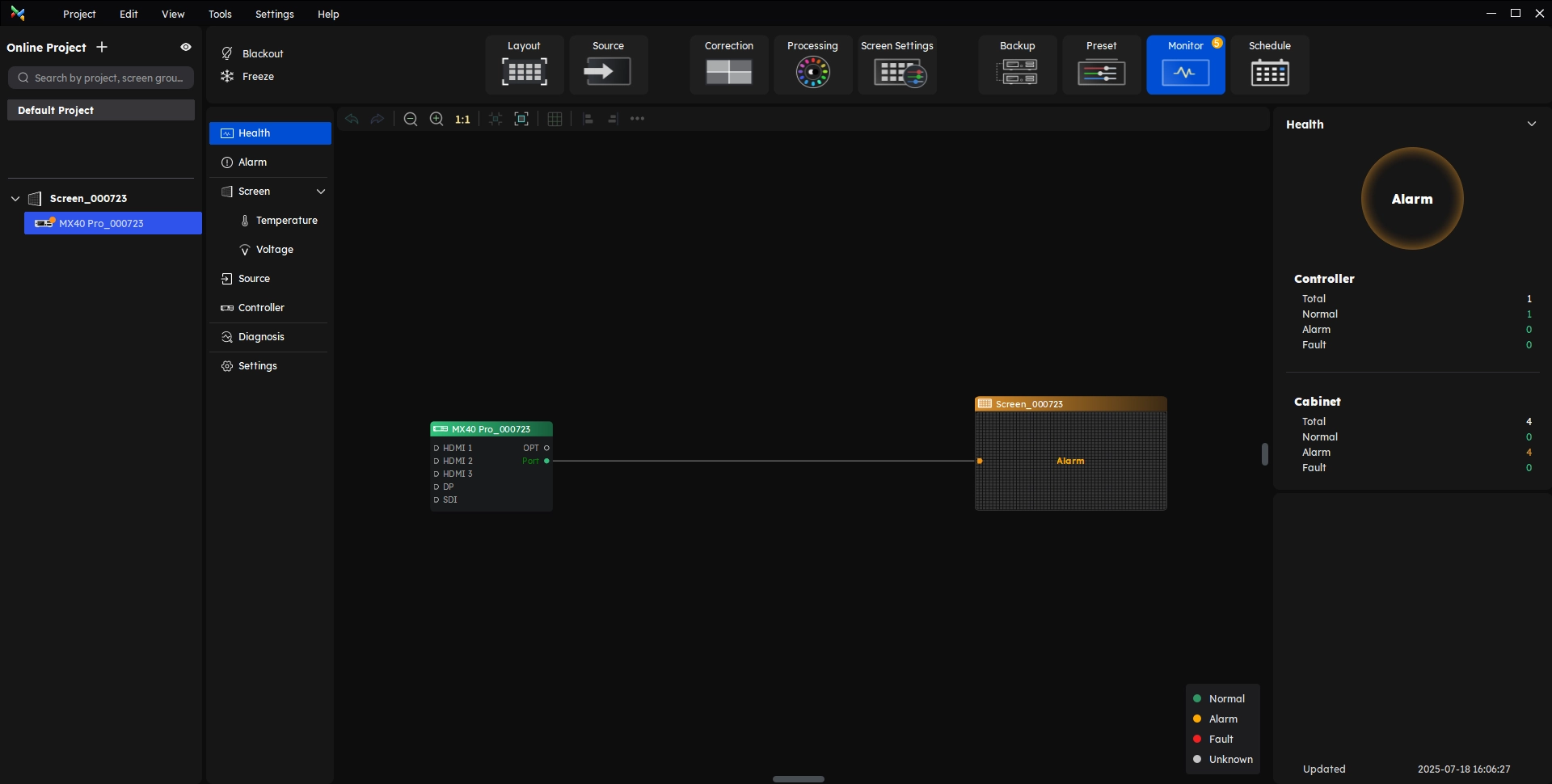Open the Screen Settings module
Viewport: 1552px width, 784px height.
click(x=897, y=65)
